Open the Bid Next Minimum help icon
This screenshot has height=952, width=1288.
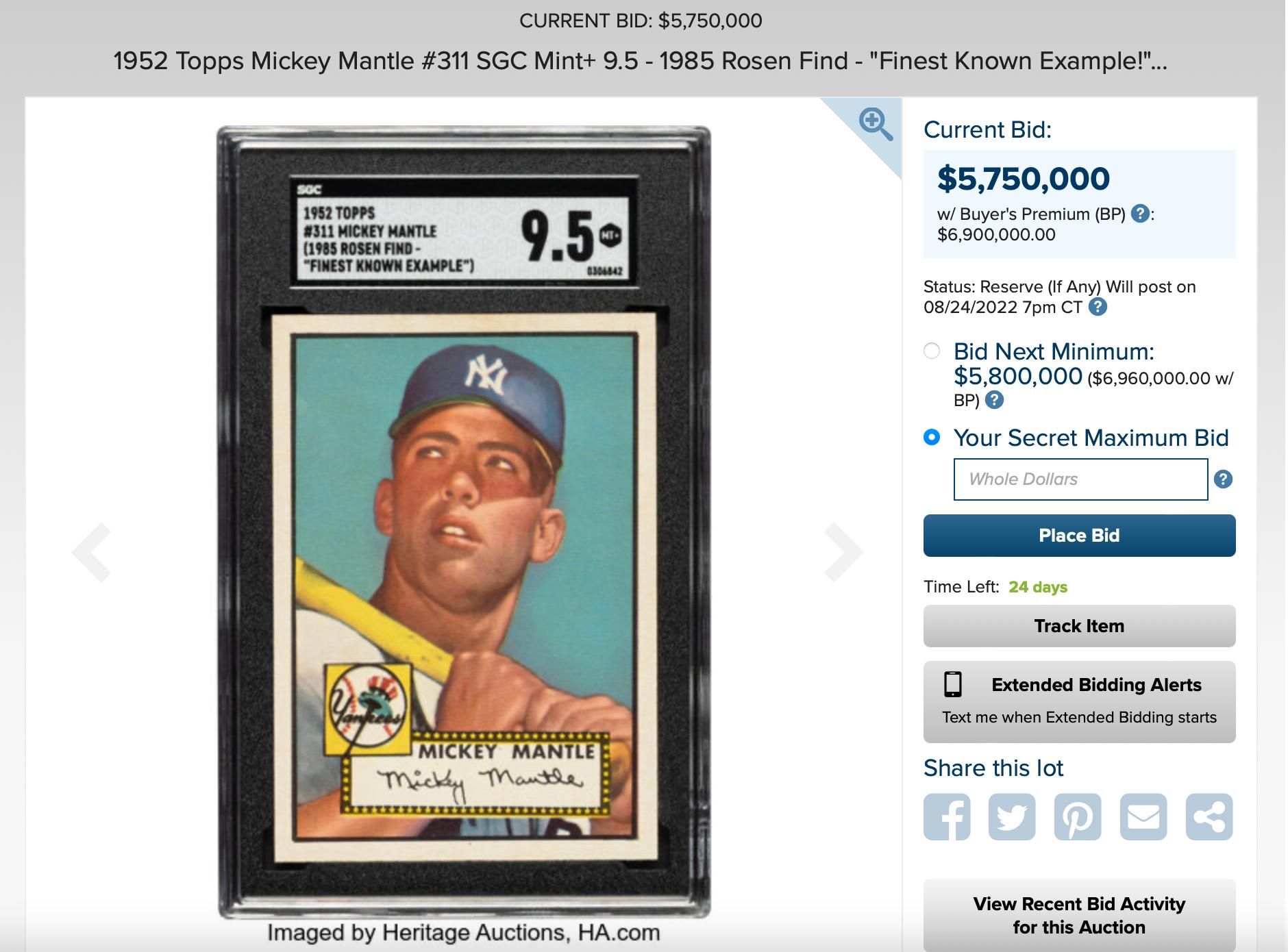(994, 400)
